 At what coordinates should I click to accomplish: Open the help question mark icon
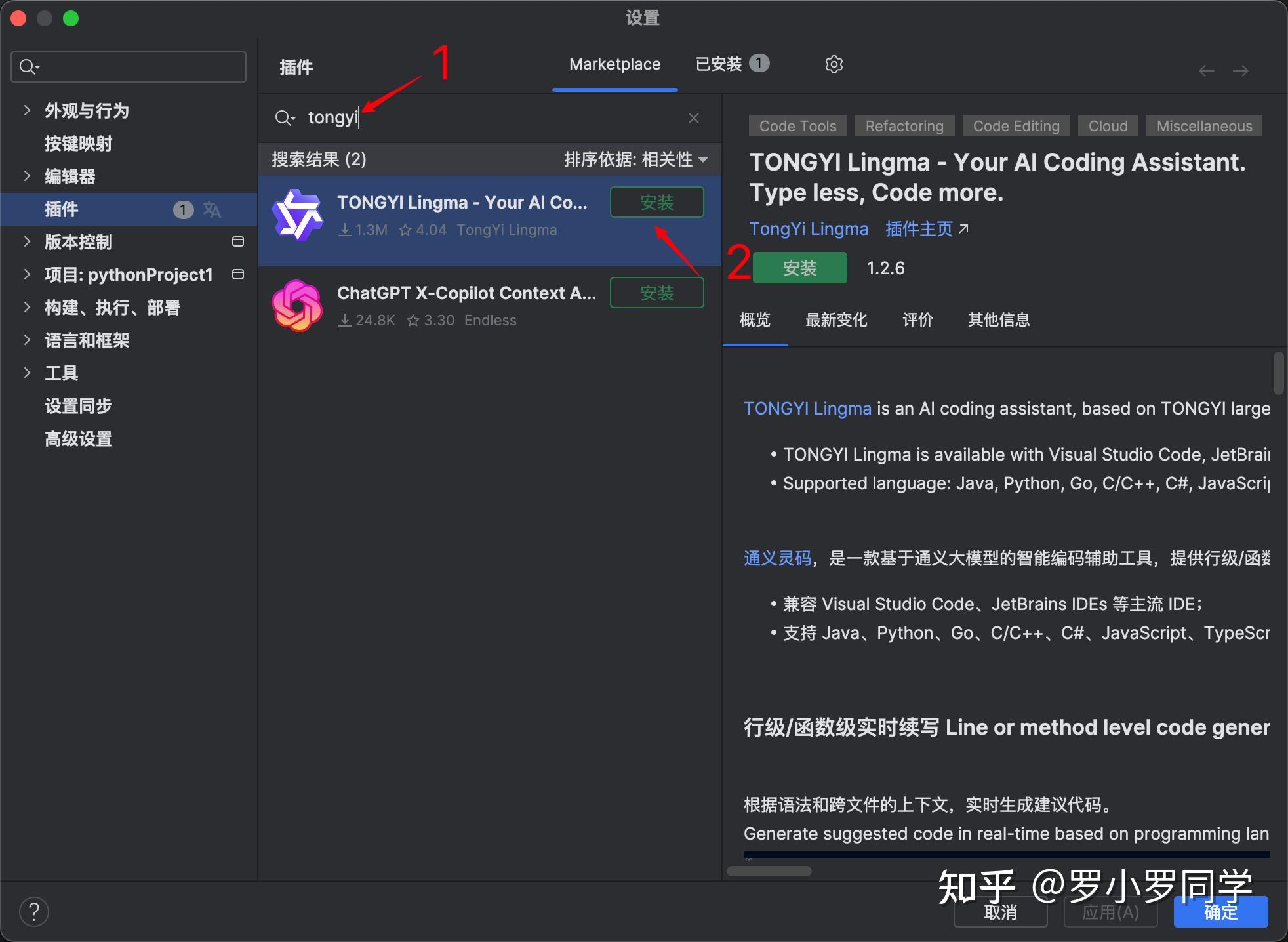[x=34, y=911]
